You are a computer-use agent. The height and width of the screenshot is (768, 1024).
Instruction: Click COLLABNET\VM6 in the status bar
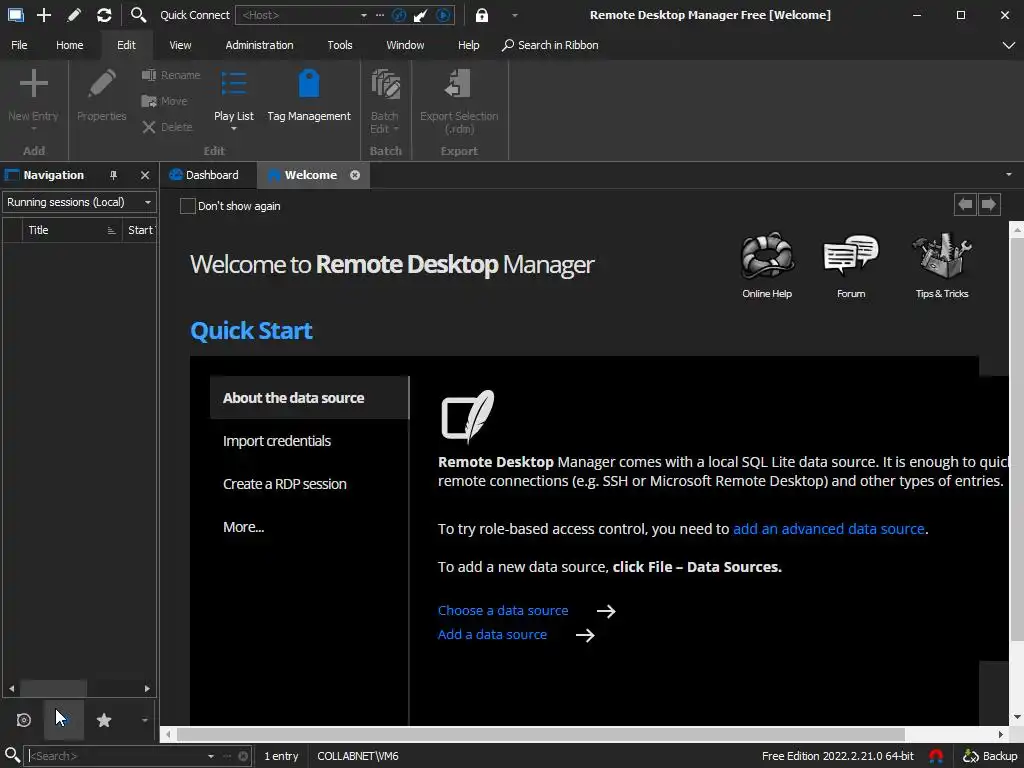(x=358, y=756)
